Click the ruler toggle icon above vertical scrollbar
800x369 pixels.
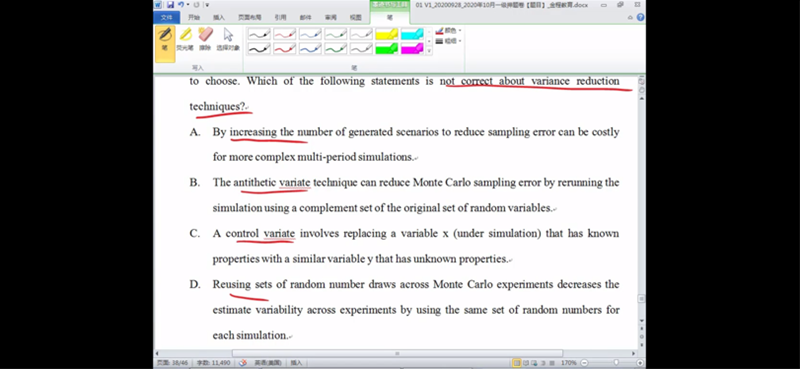click(642, 81)
